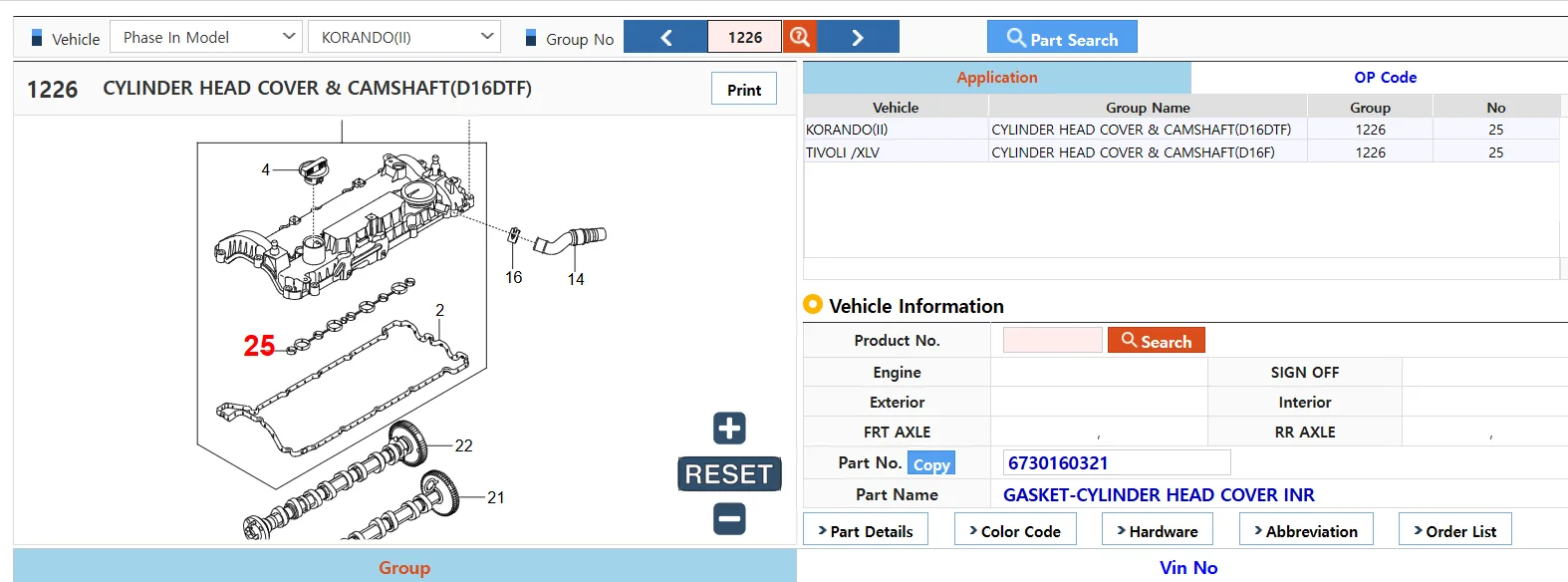The image size is (1568, 582).
Task: Select callout 21 camshaft in diagram
Action: 495,497
